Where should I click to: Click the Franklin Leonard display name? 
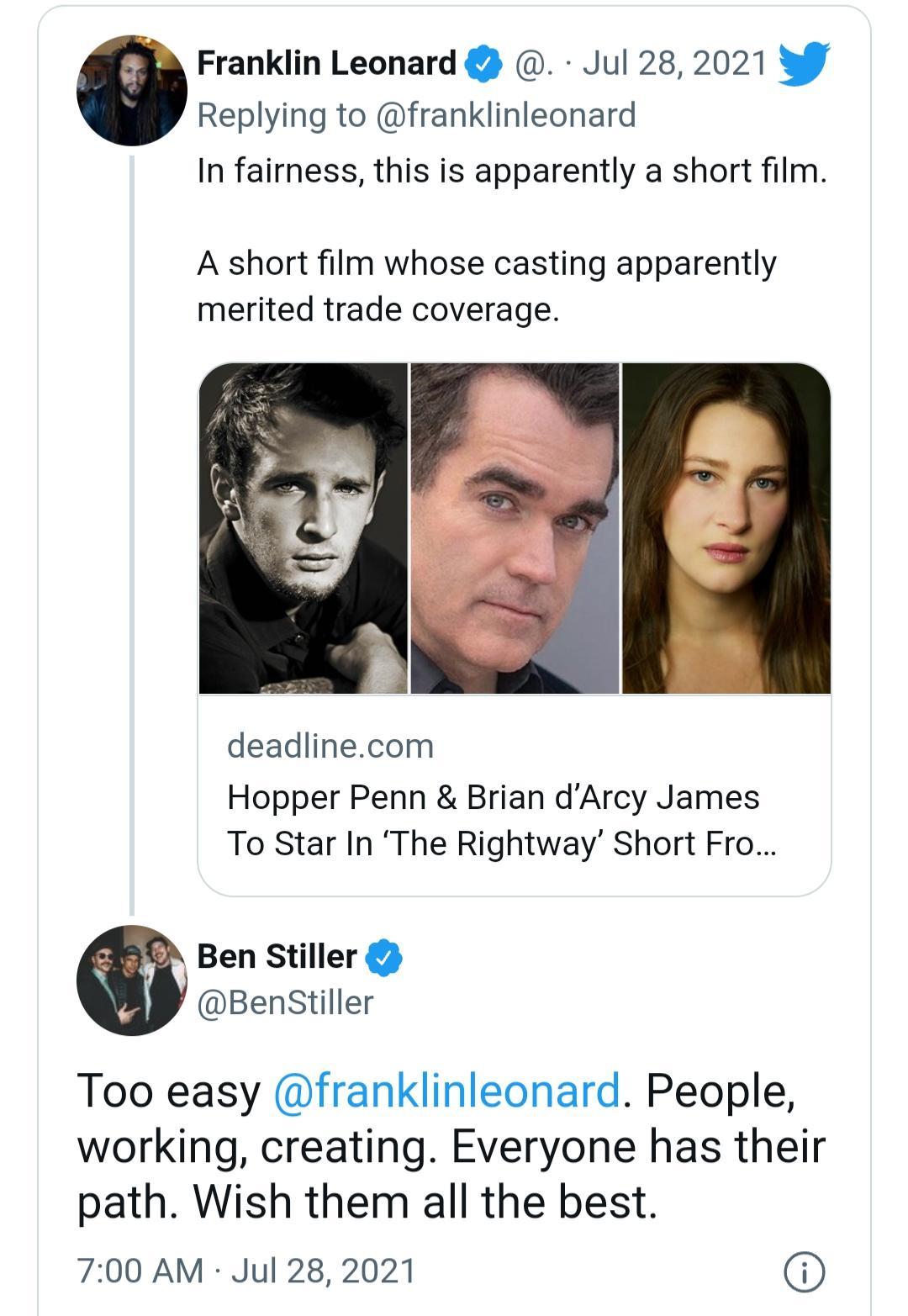pos(326,64)
